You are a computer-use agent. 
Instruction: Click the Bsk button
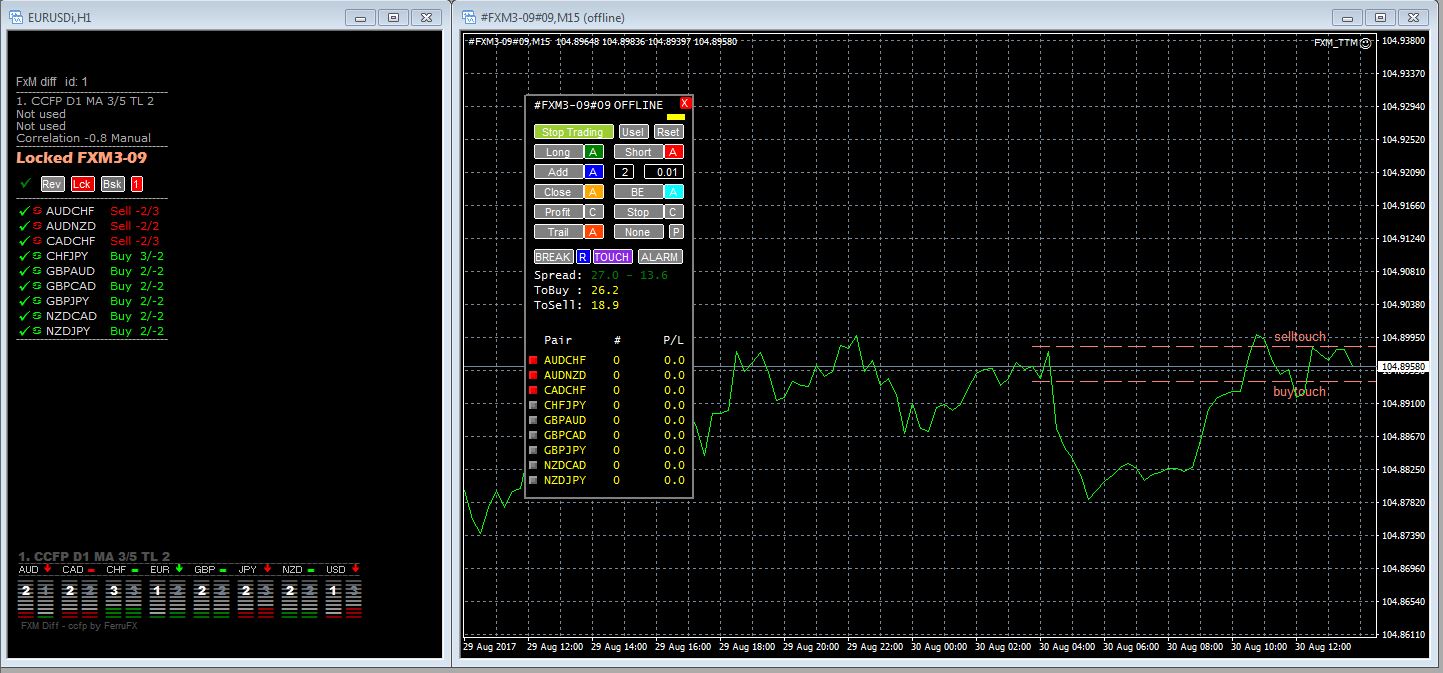(x=113, y=184)
